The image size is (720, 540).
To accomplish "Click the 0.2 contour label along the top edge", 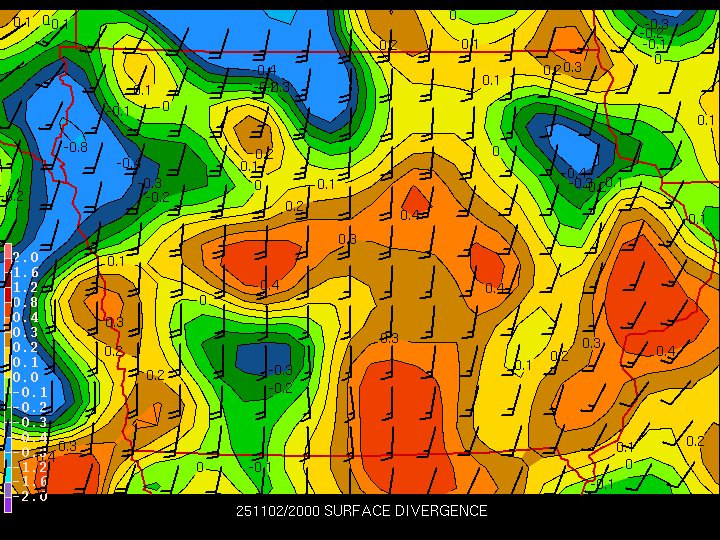I will point(388,45).
